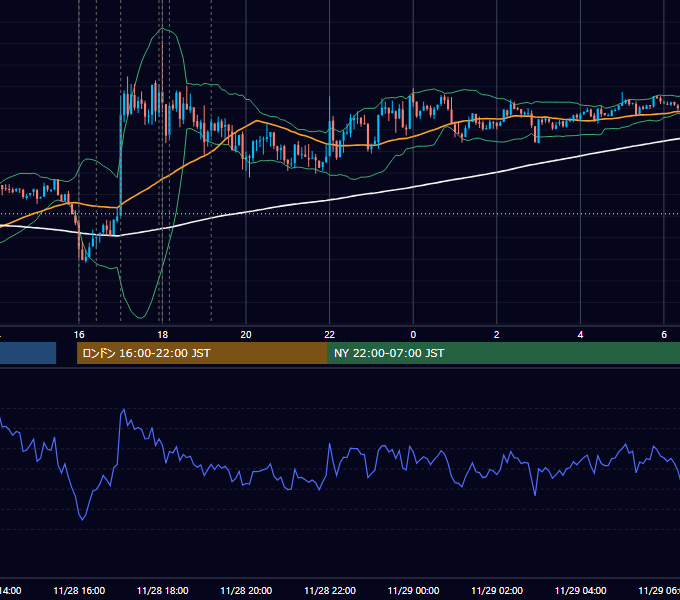Image resolution: width=680 pixels, height=600 pixels.
Task: Click the 11/29 02:00 date label
Action: (497, 591)
